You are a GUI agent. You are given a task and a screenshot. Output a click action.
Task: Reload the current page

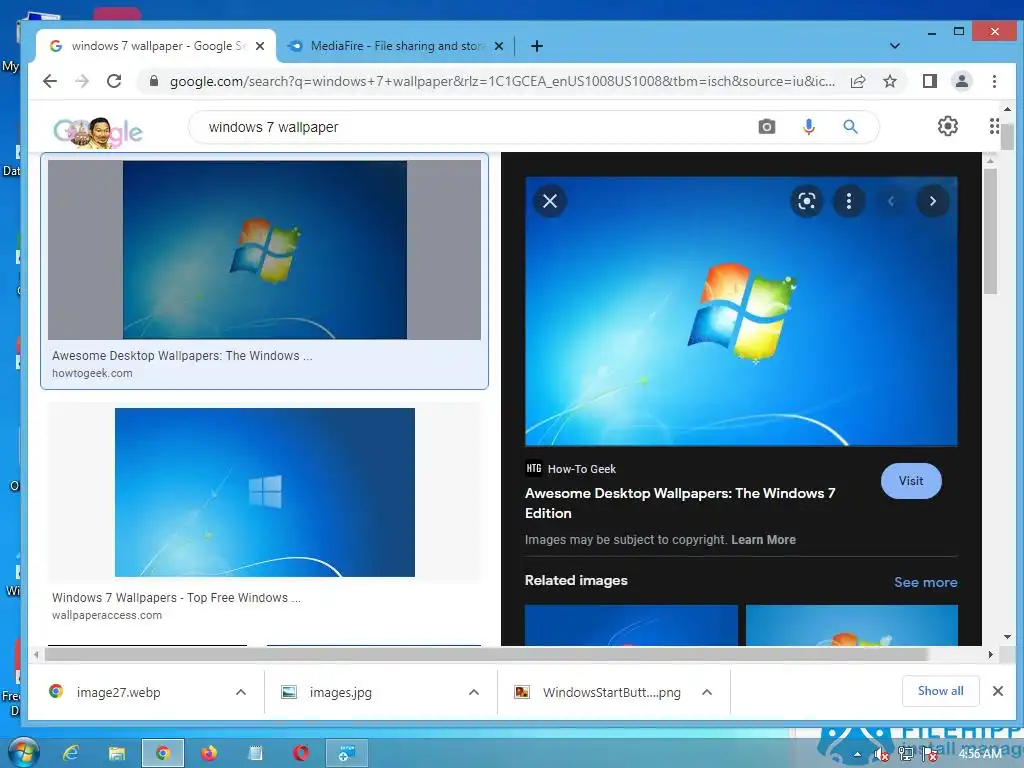[x=114, y=81]
